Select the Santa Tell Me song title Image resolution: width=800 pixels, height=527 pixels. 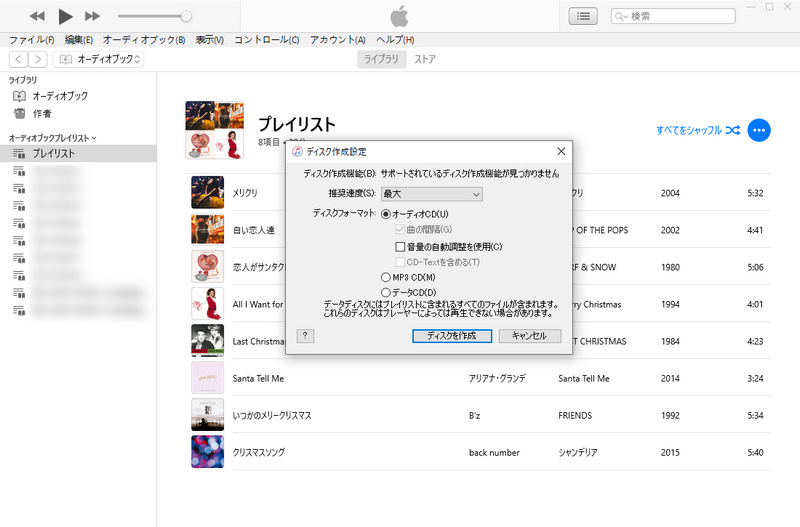tap(258, 379)
